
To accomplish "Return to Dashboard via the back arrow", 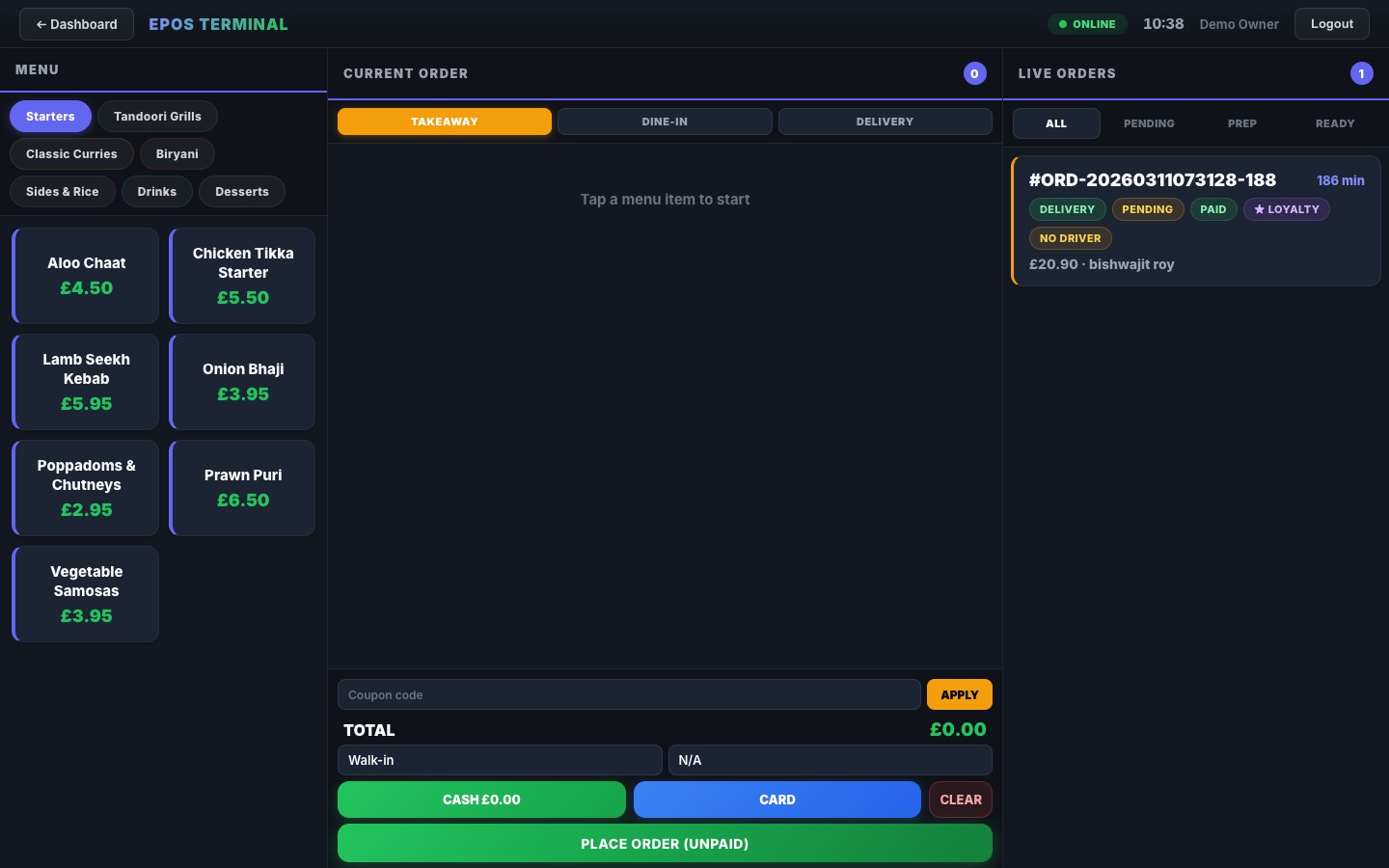I will [76, 24].
